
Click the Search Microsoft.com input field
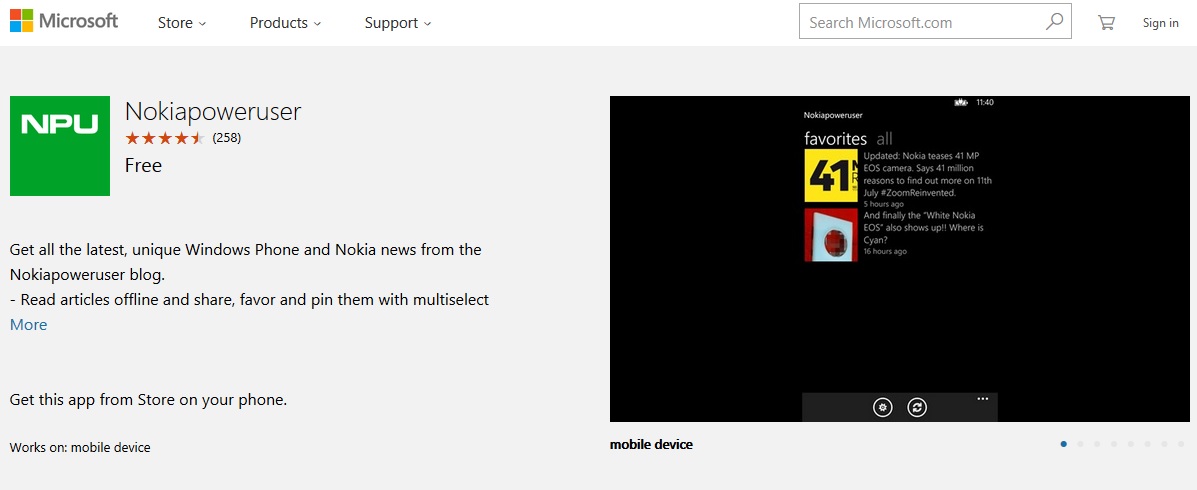(x=920, y=22)
